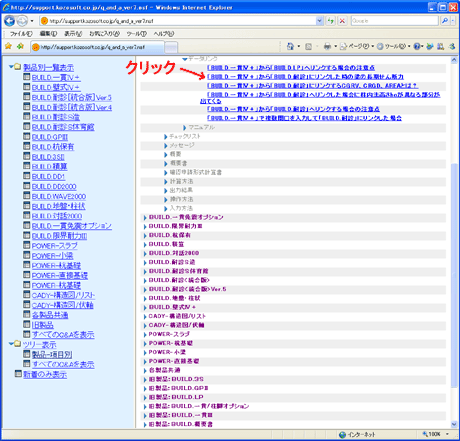Viewport: 460px width, 441px height.
Task: Click the folder icon beside ツリー表示
Action: pyautogui.click(x=17, y=343)
